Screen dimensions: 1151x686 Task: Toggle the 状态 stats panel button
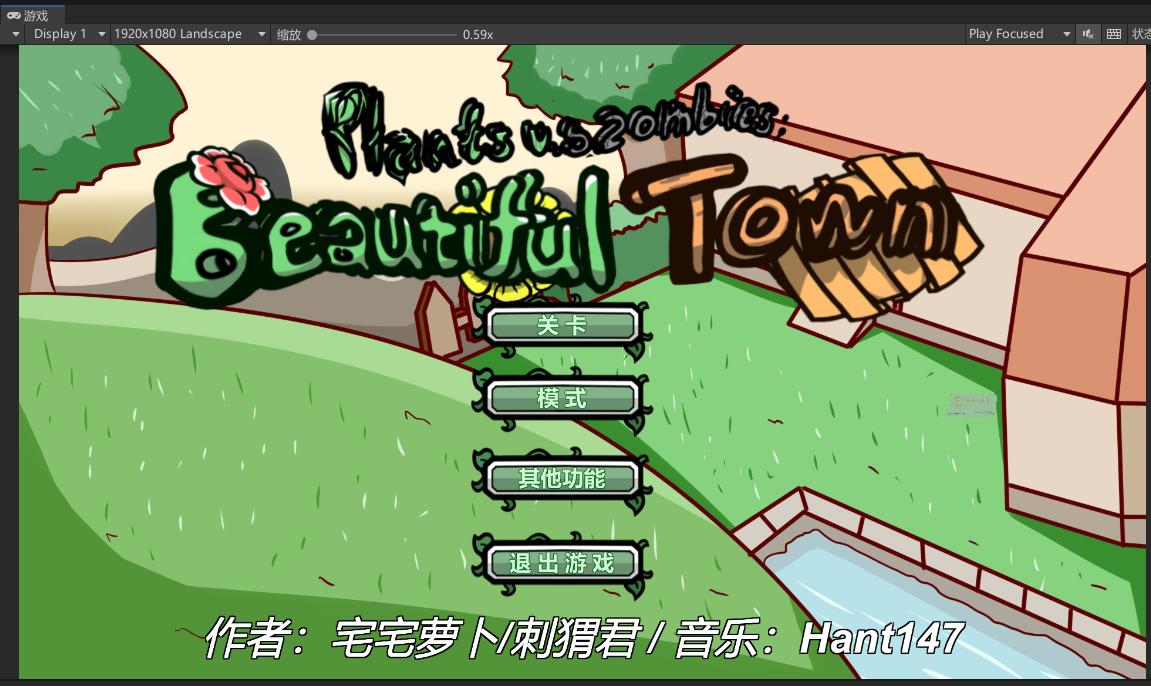tap(1140, 34)
